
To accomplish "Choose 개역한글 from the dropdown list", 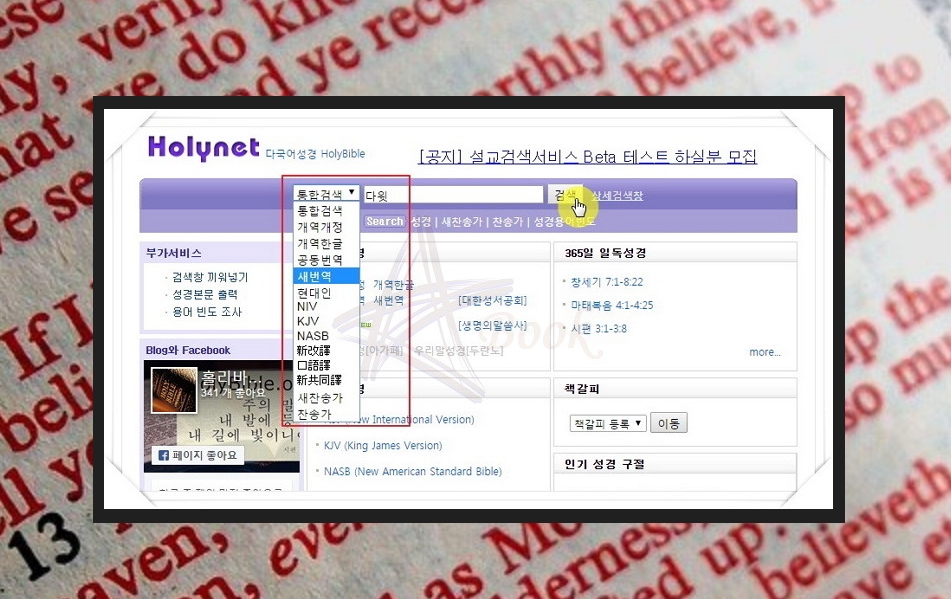I will [326, 243].
